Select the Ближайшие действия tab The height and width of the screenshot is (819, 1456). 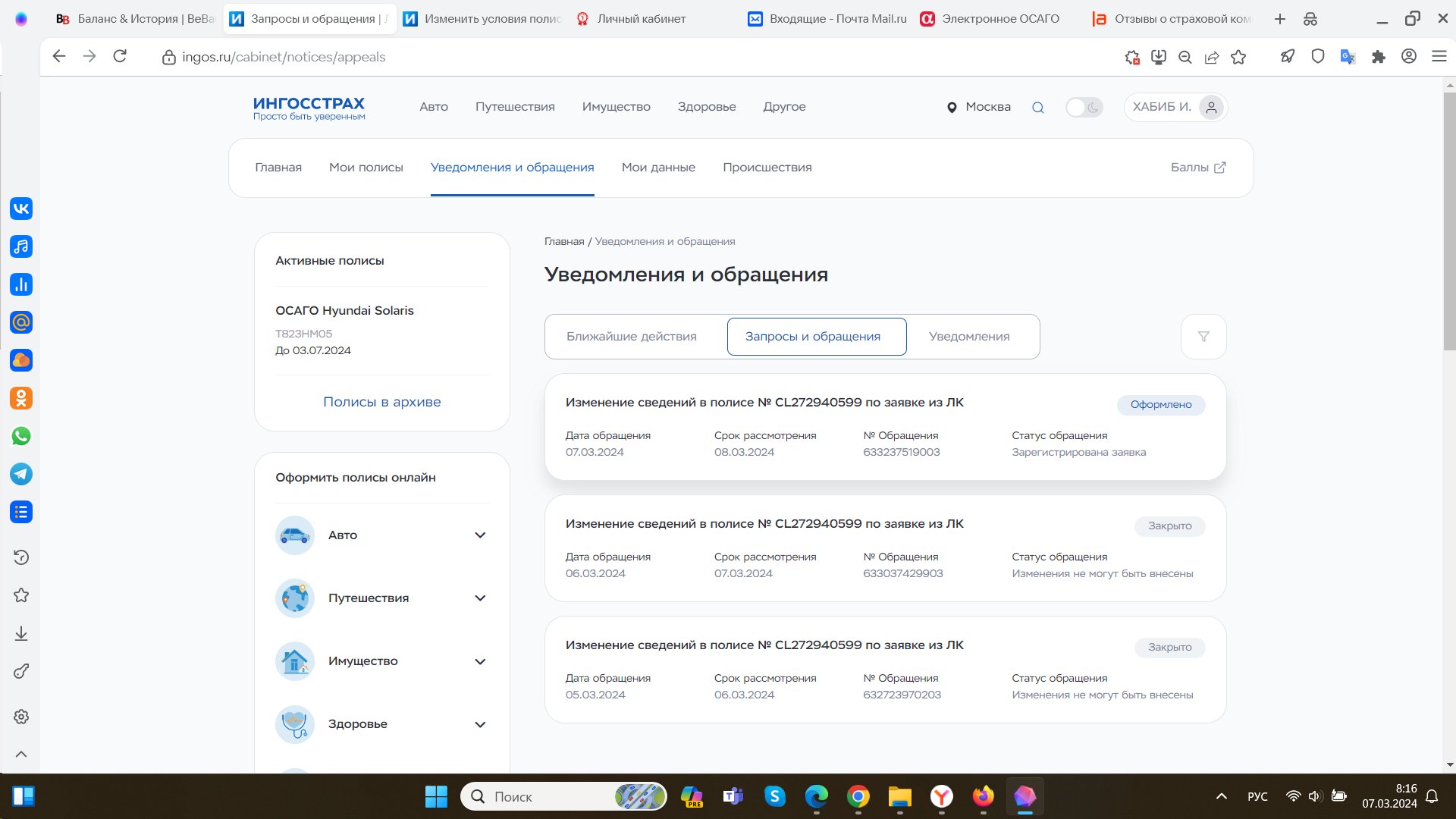click(x=631, y=337)
